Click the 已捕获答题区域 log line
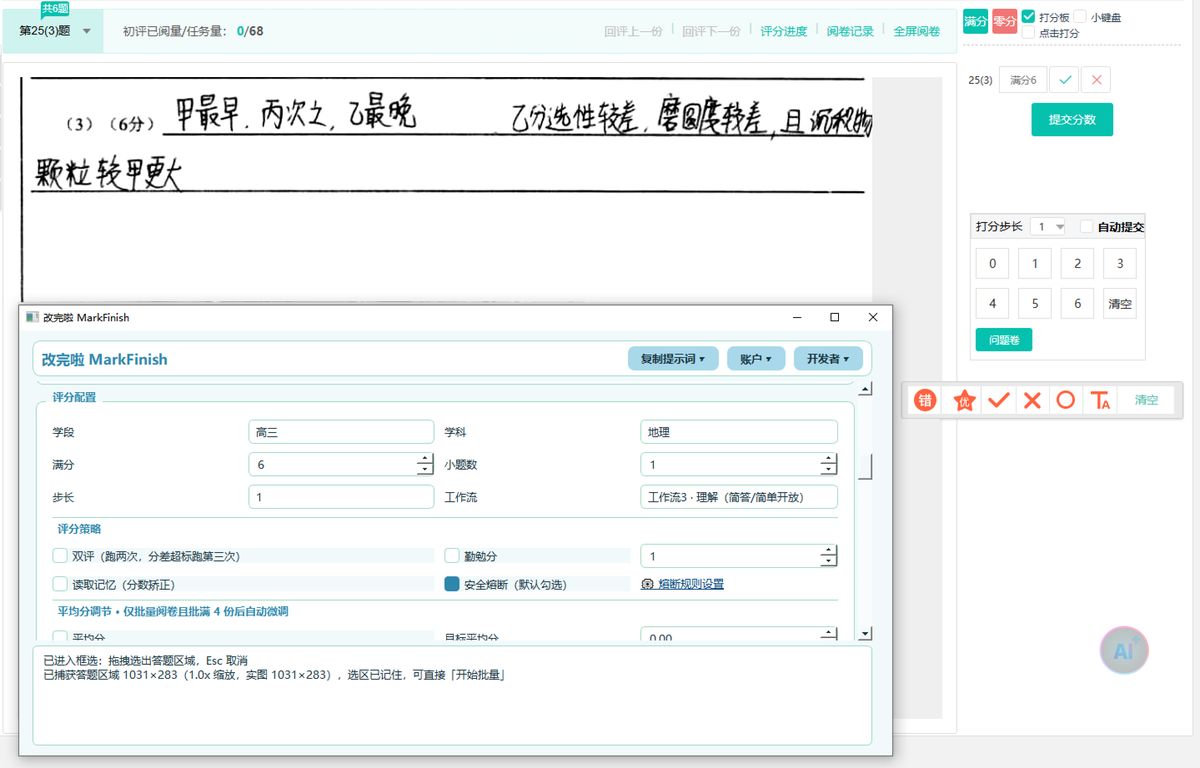 [274, 675]
